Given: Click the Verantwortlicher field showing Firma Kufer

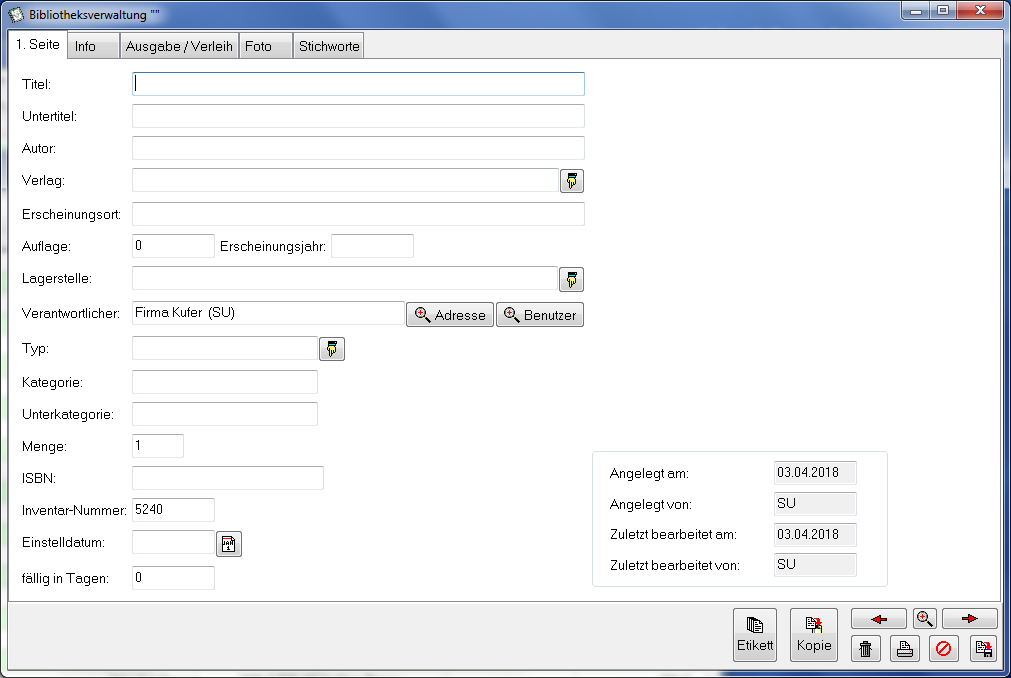Looking at the screenshot, I should (x=268, y=313).
